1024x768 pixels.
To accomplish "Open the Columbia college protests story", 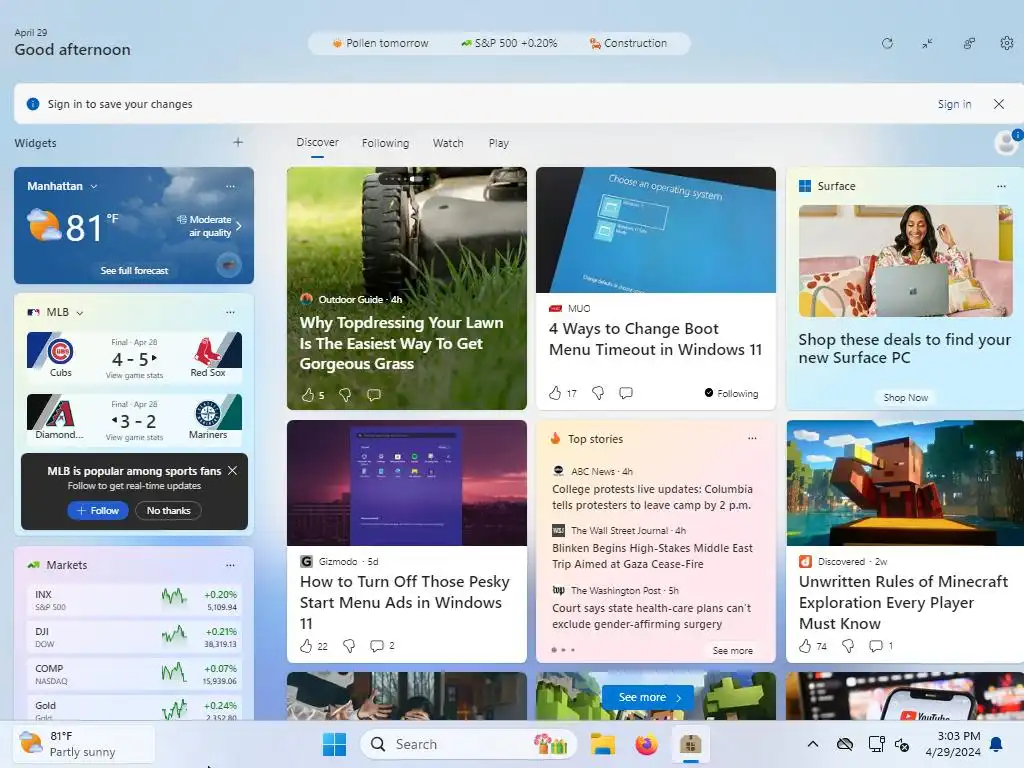I will point(652,497).
